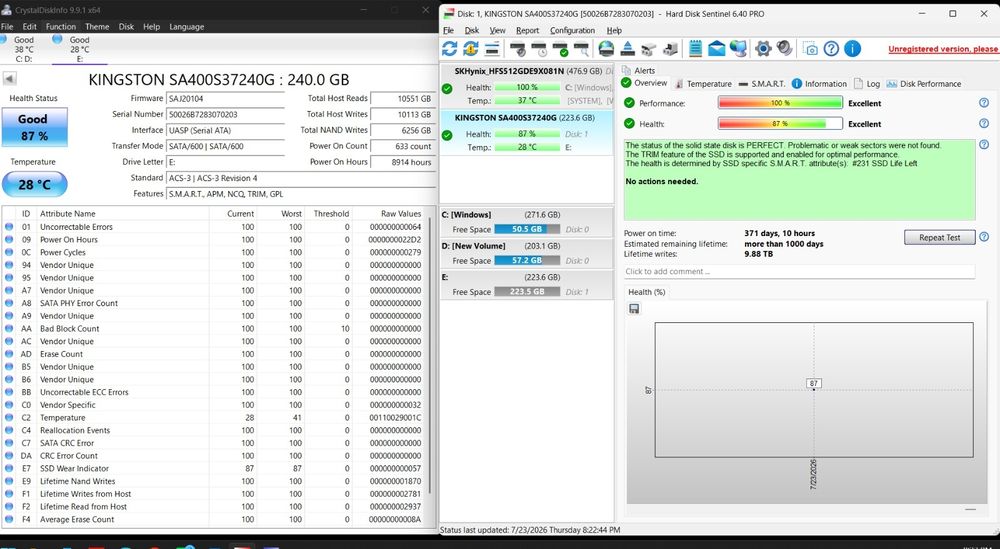Click the question mark help icon in toolbar
Viewport: 1000px width, 549px height.
[831, 48]
